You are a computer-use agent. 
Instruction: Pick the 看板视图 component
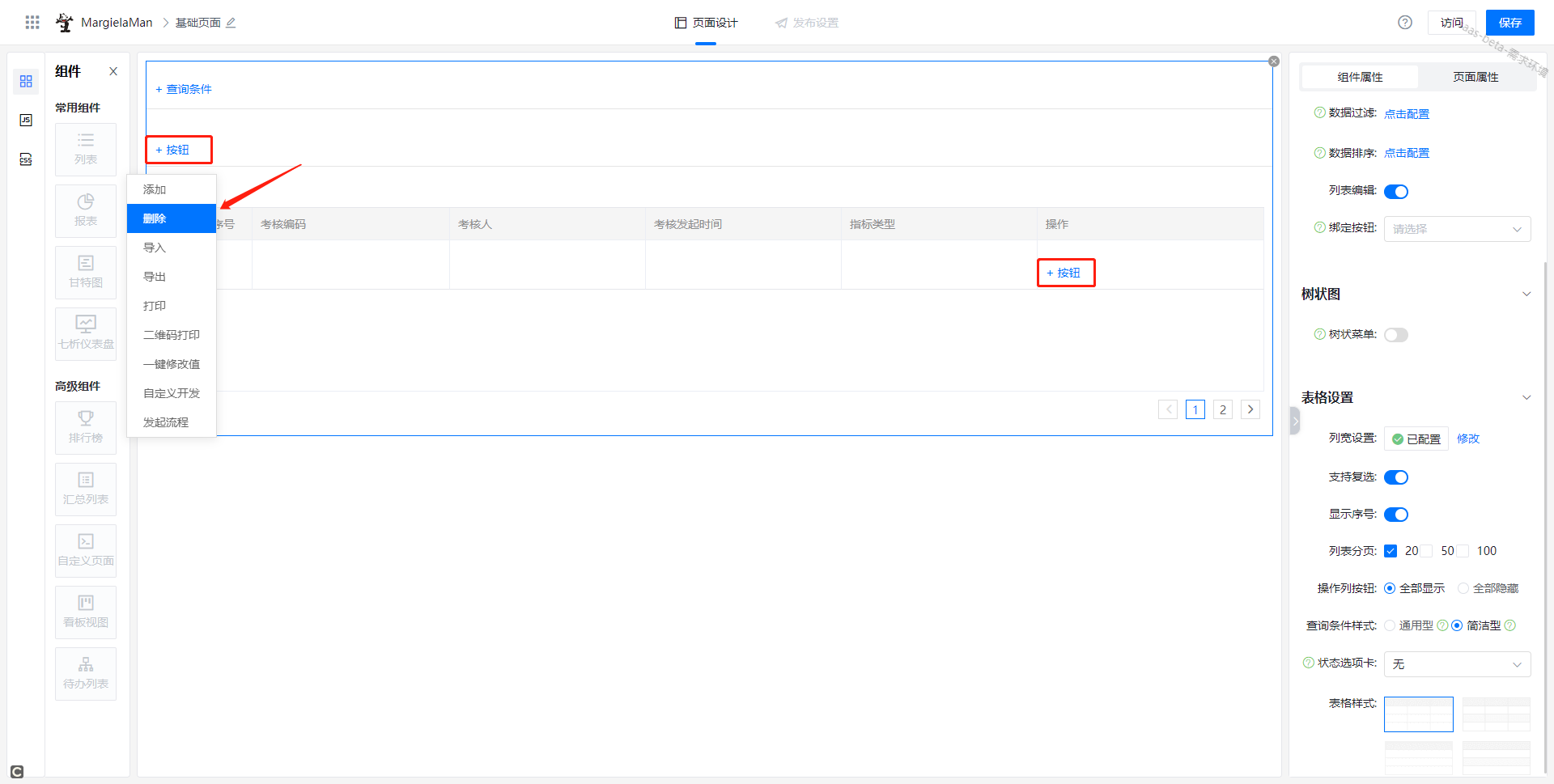point(86,612)
